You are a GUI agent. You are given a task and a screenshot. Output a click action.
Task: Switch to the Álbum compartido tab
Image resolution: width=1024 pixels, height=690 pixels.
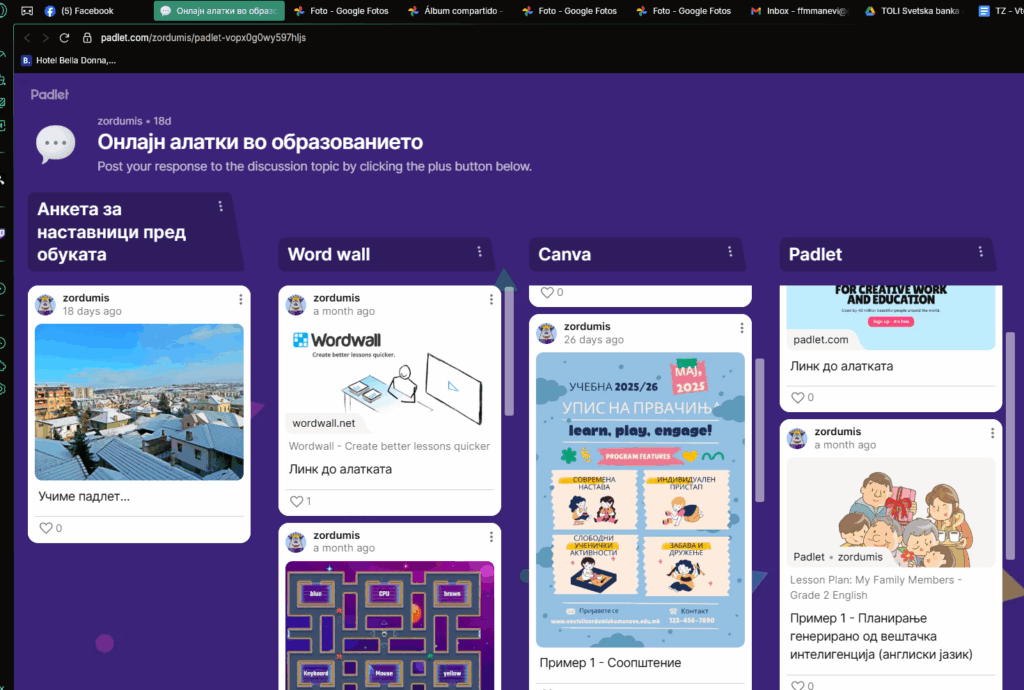point(455,11)
